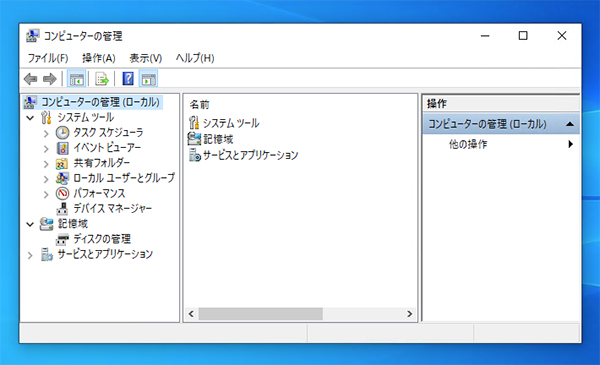600x365 pixels.
Task: Click the タスク スケジューラ clock icon
Action: pos(62,133)
